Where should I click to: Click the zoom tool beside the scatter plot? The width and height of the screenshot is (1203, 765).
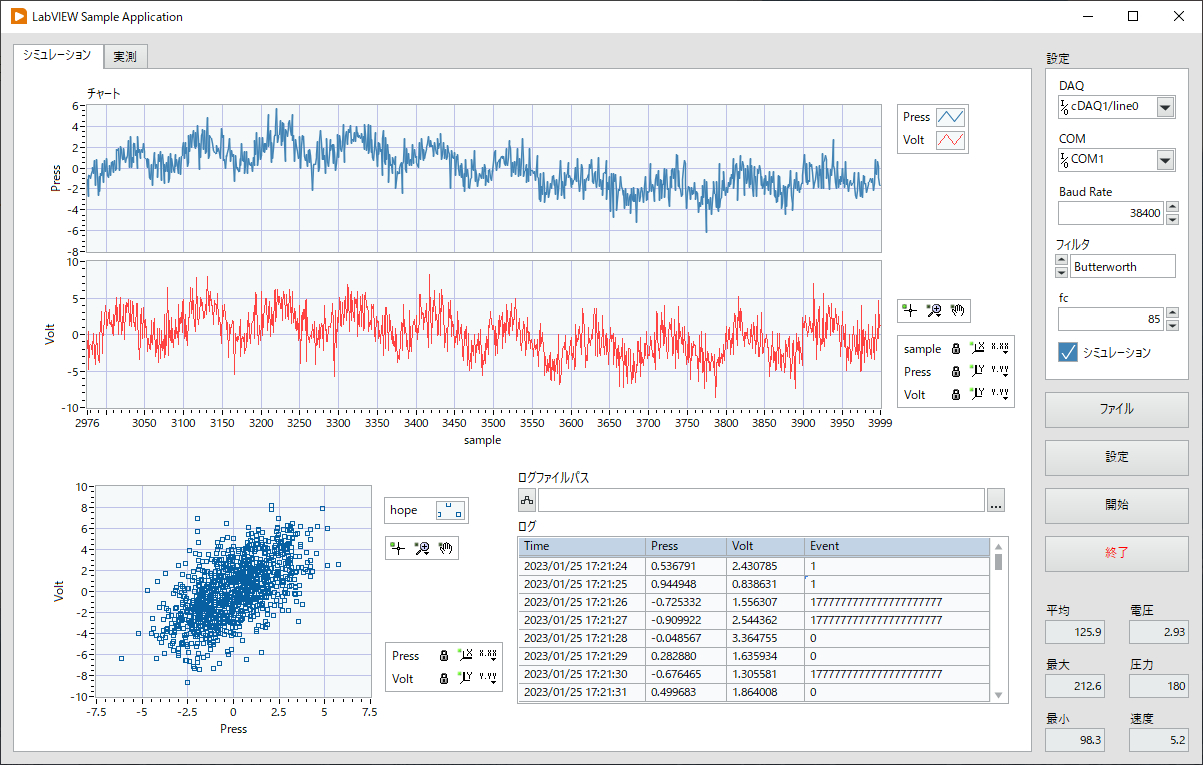(x=421, y=547)
